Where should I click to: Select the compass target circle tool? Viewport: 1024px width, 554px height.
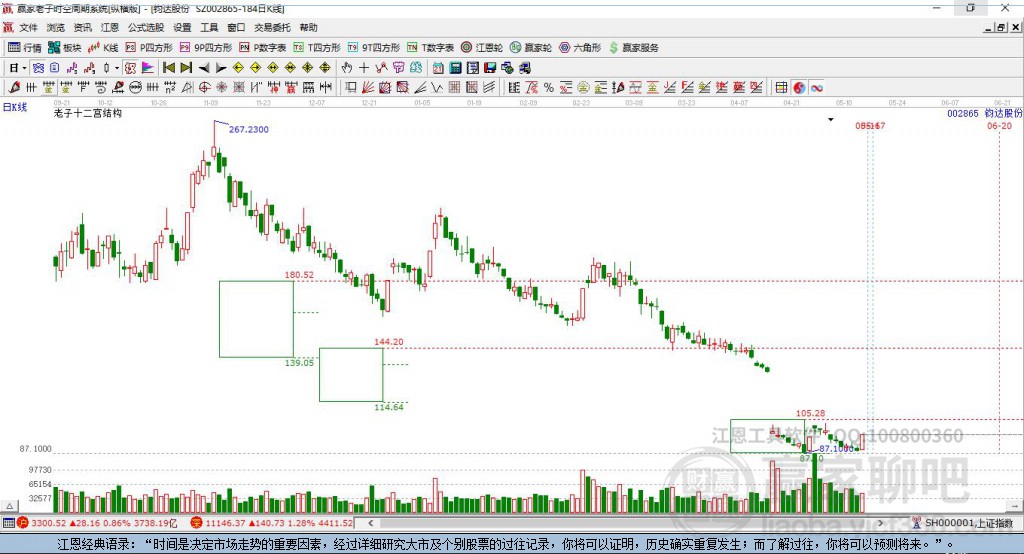click(204, 88)
